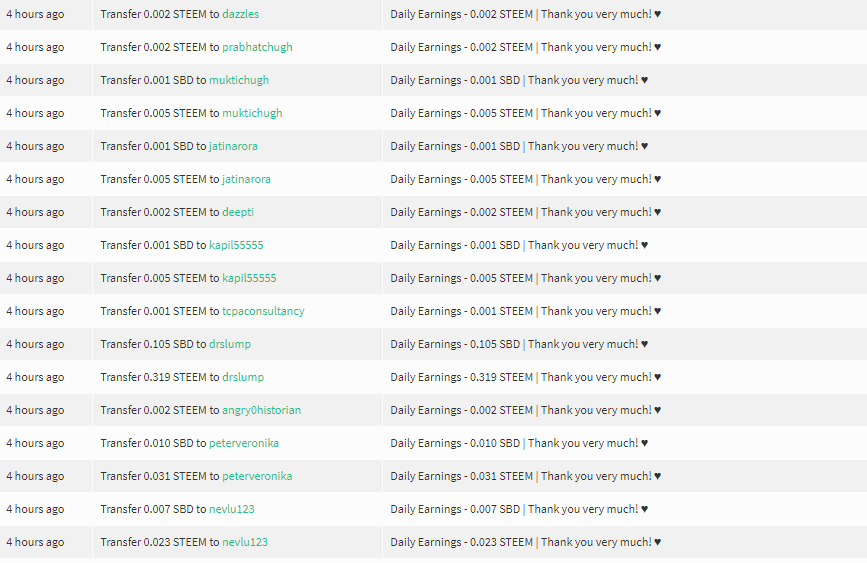
Task: Select memo text for the prabhatchugh transfer
Action: [525, 48]
